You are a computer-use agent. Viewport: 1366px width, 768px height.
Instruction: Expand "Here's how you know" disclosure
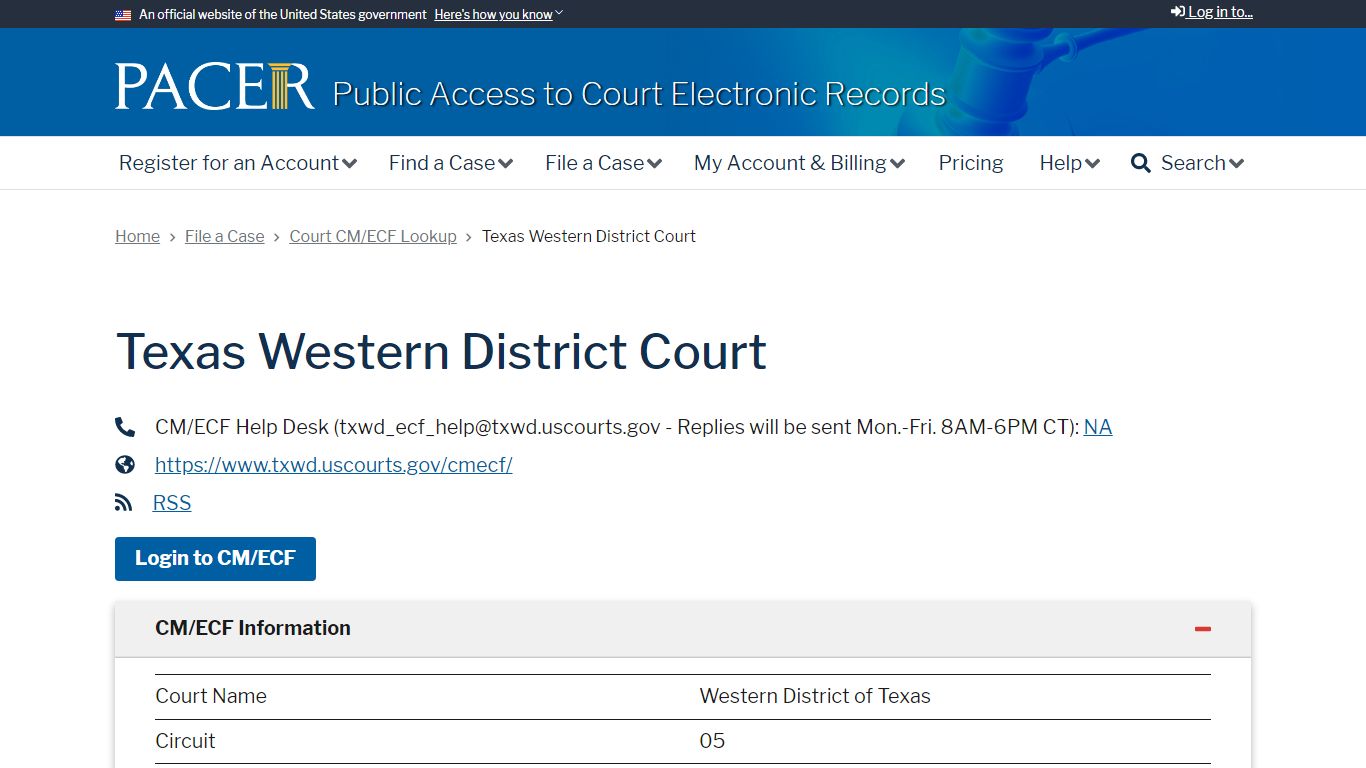(x=498, y=15)
